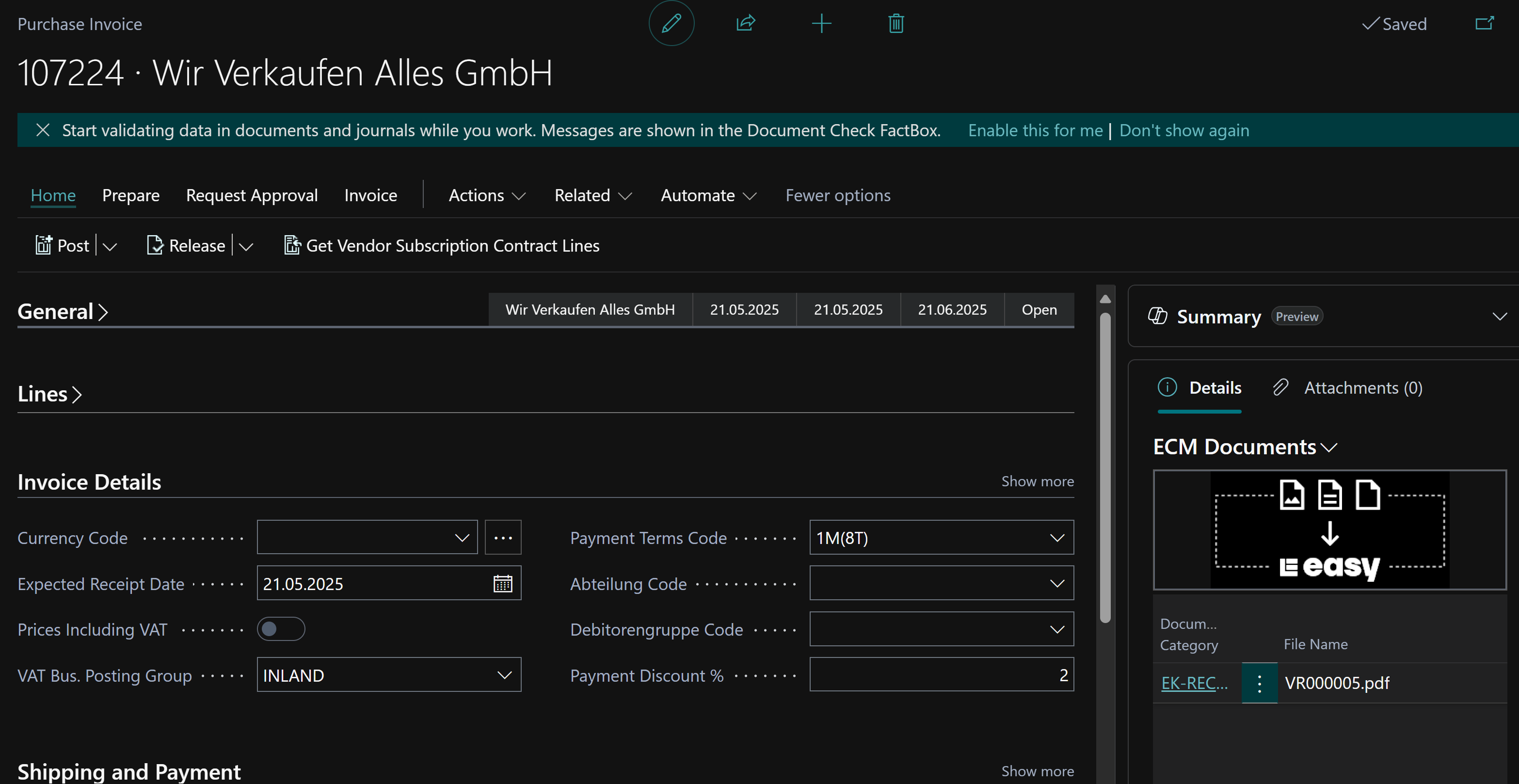This screenshot has height=784, width=1519.
Task: Click the trash delete icon
Action: point(895,24)
